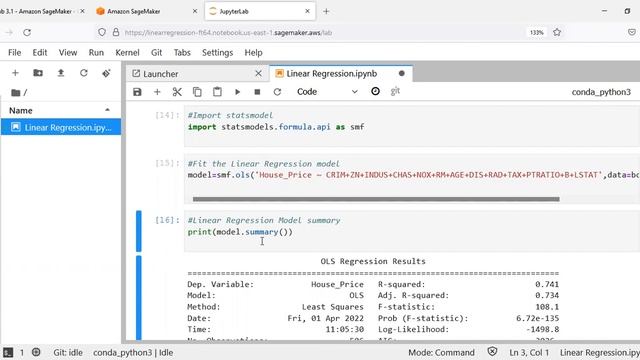Viewport: 640px width, 360px height.
Task: Click the horizontal scrollbar in cell 15
Action: pyautogui.click(x=376, y=199)
